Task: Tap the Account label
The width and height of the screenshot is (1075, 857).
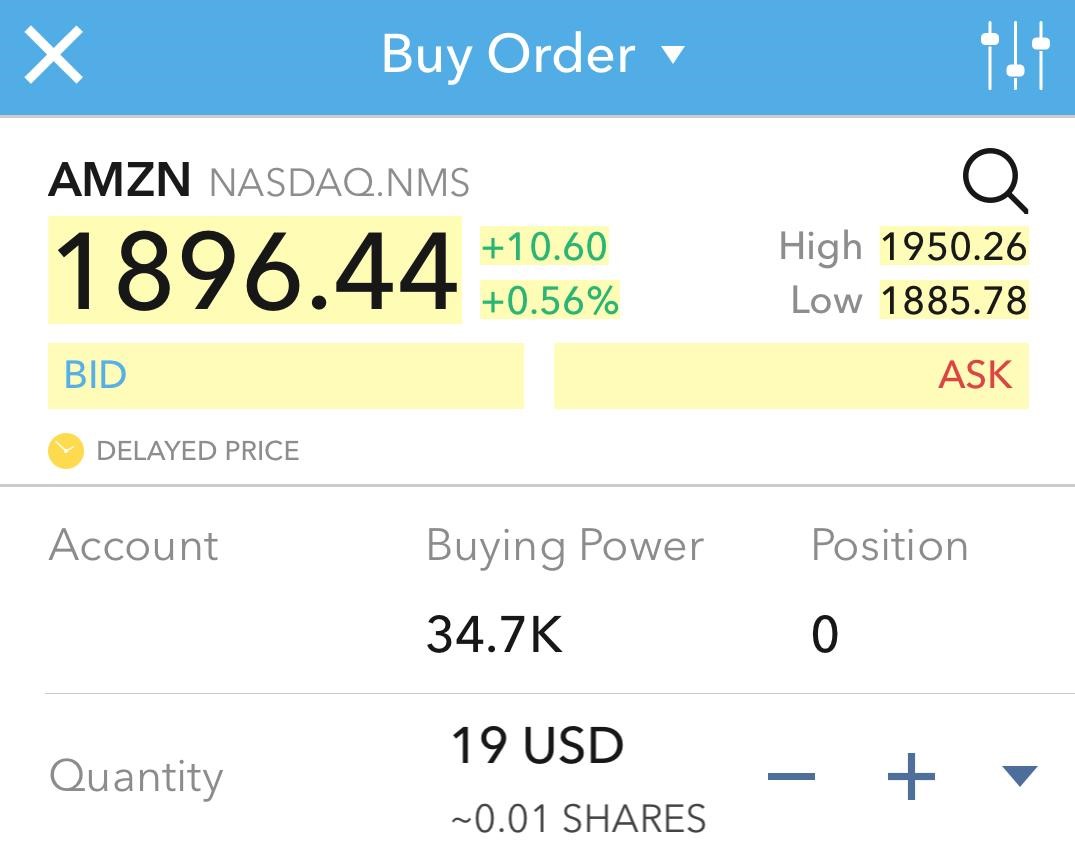Action: pyautogui.click(x=133, y=546)
